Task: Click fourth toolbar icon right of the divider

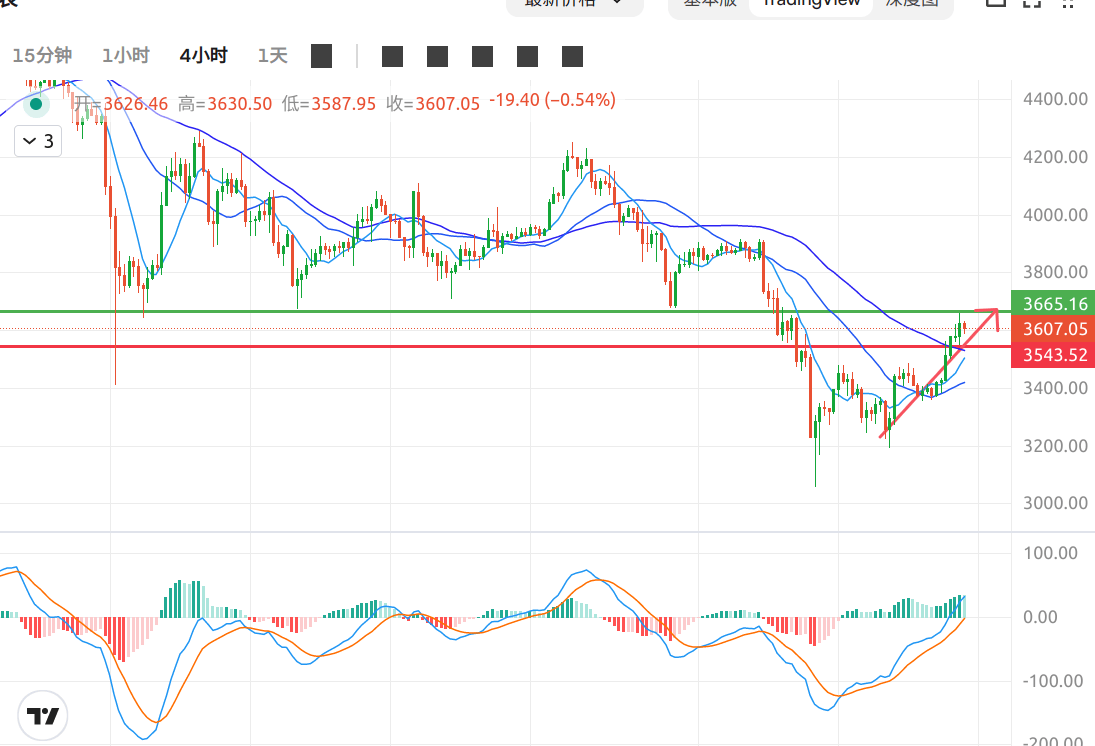Action: [528, 56]
